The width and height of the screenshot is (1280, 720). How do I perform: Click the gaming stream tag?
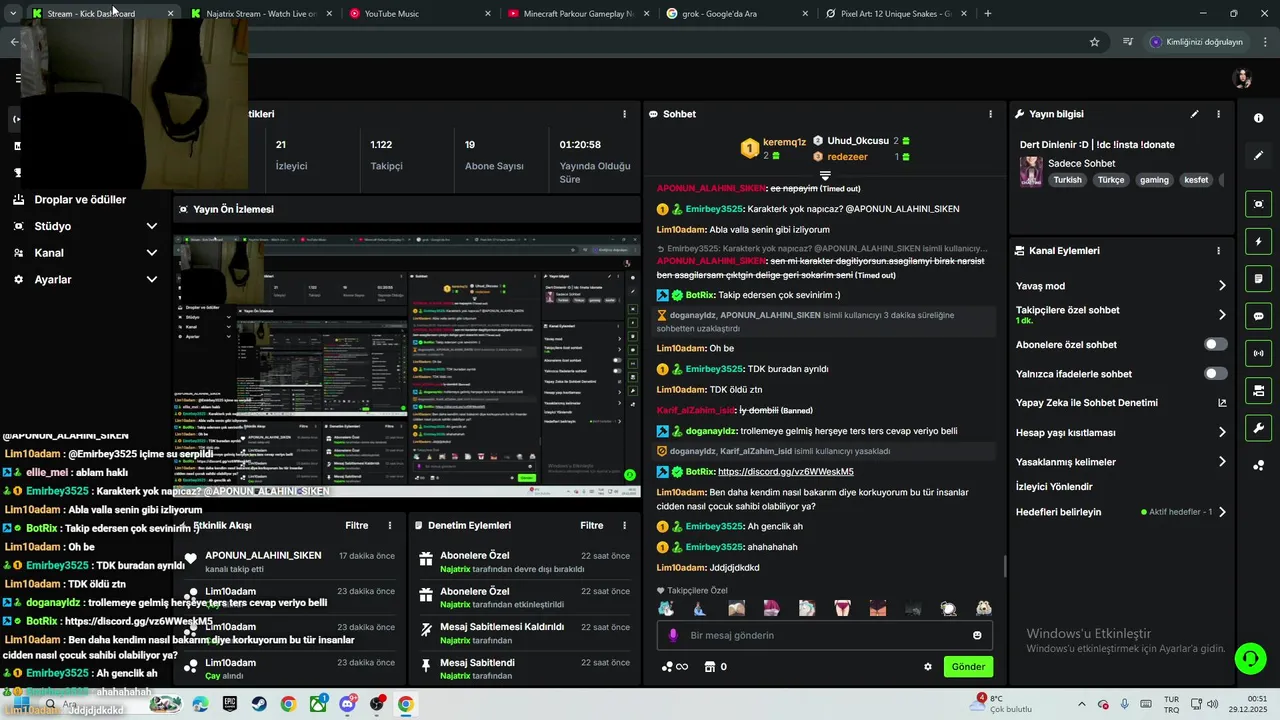(x=1154, y=180)
